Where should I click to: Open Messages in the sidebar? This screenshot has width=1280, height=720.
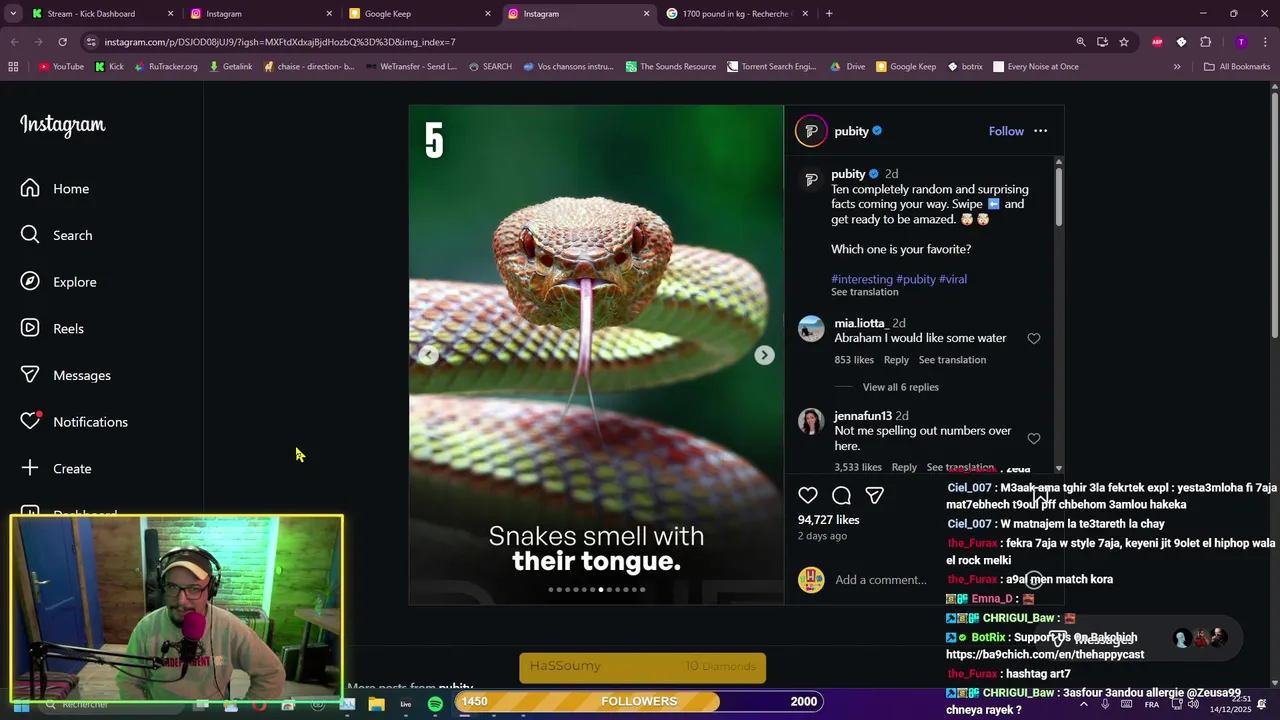(x=66, y=375)
